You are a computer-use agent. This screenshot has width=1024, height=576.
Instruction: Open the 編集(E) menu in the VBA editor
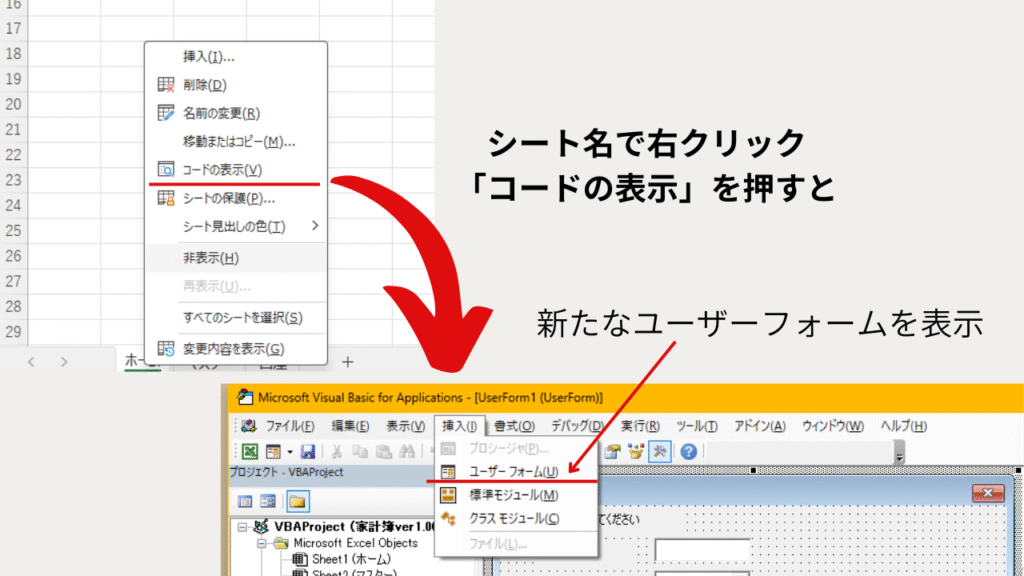pos(350,426)
